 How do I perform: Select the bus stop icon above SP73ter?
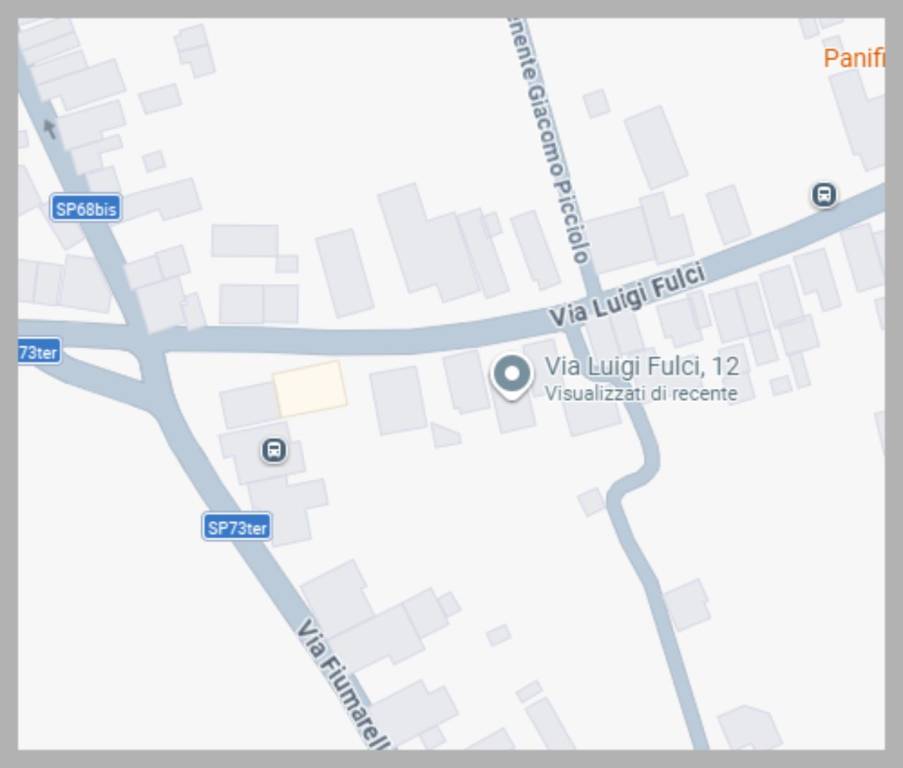(x=274, y=450)
